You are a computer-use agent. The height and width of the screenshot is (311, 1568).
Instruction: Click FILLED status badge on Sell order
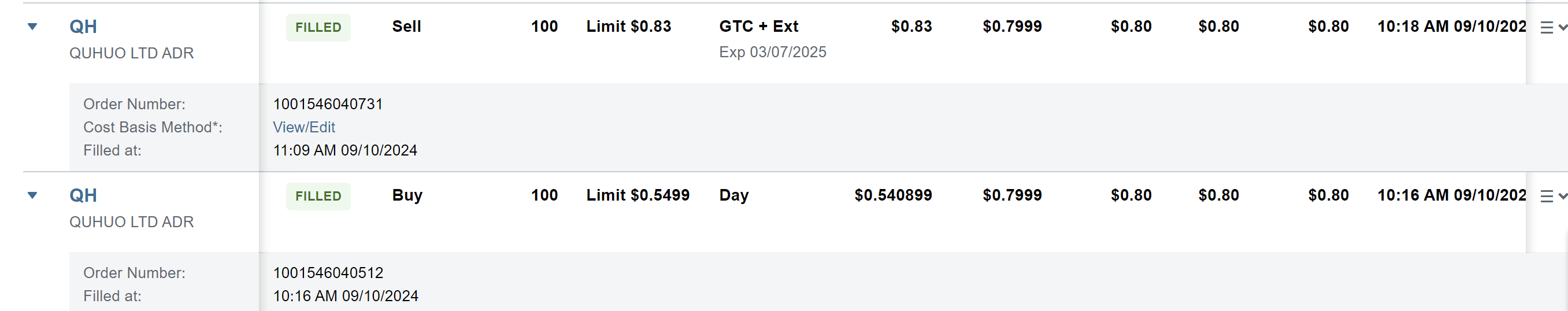[x=318, y=27]
